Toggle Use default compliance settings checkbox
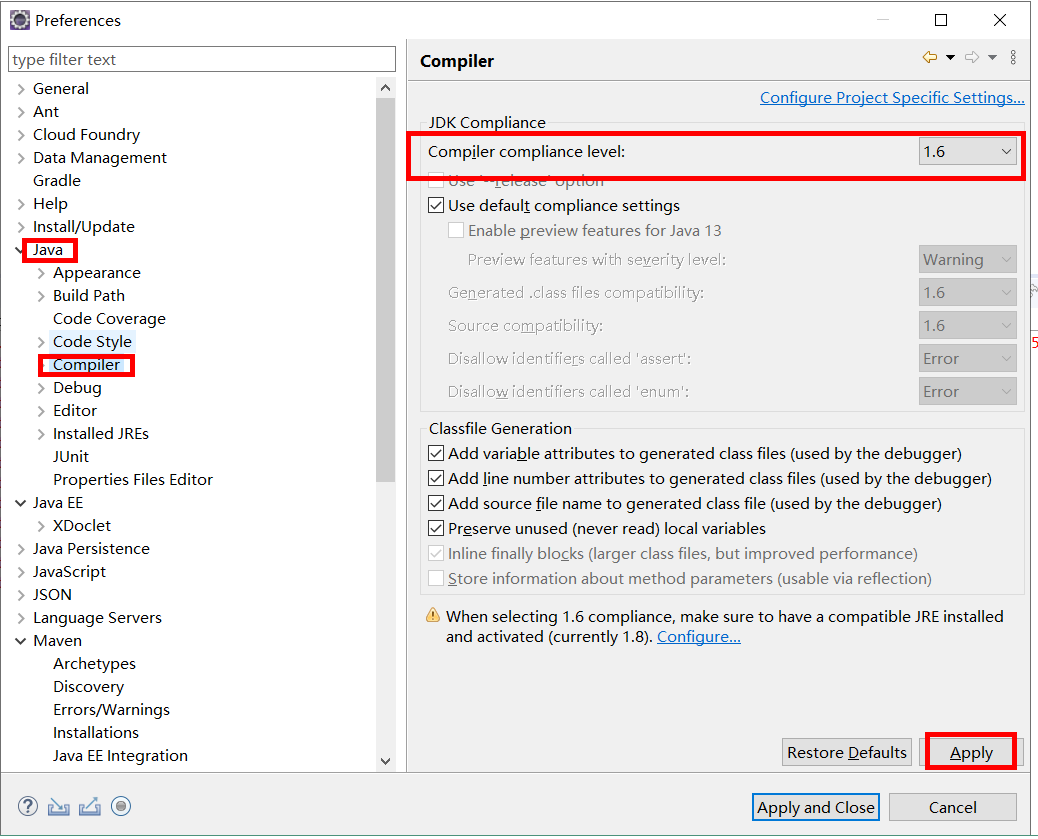Screen dimensions: 1038x839 436,205
